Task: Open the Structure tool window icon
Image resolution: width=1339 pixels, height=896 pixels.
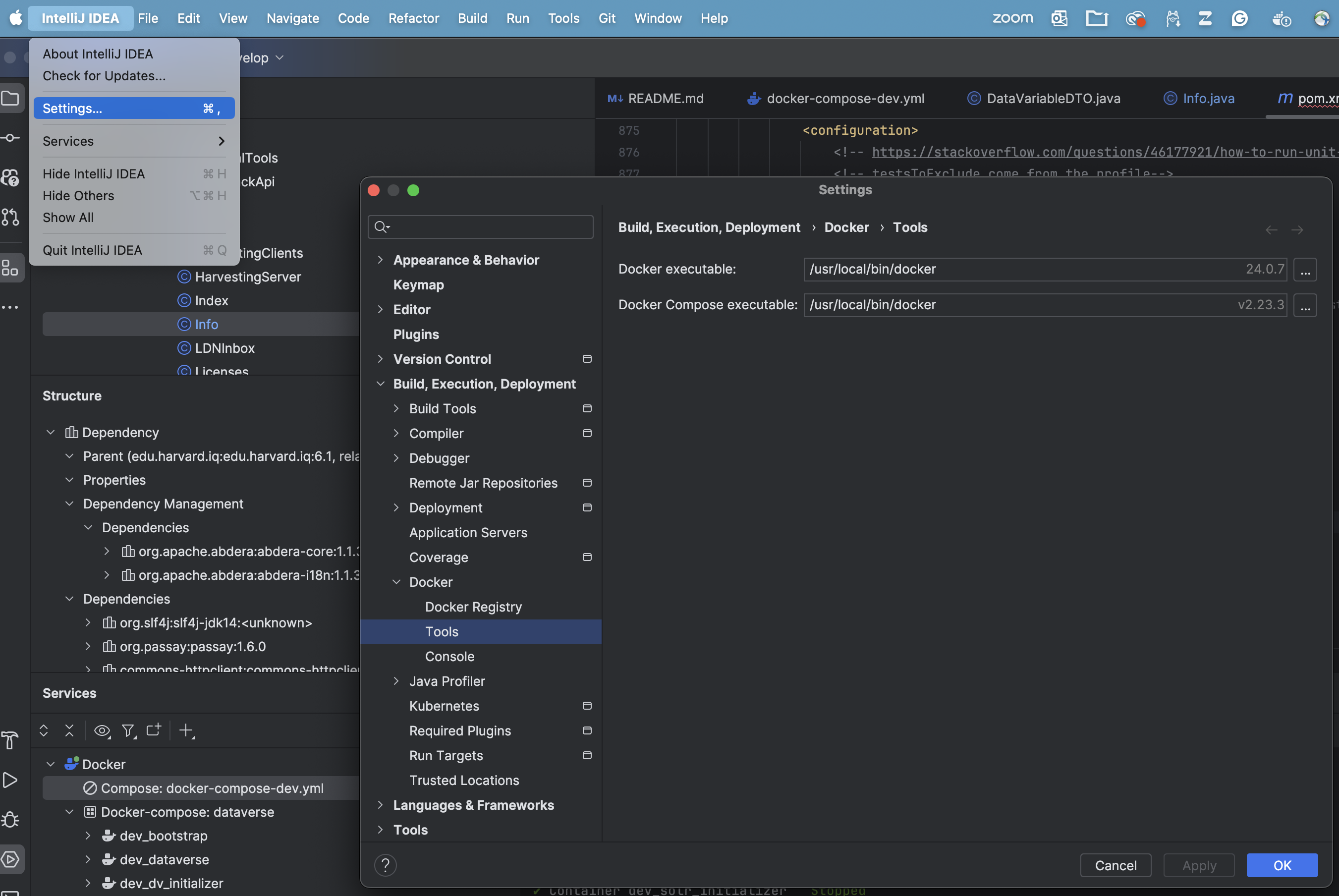Action: tap(10, 268)
